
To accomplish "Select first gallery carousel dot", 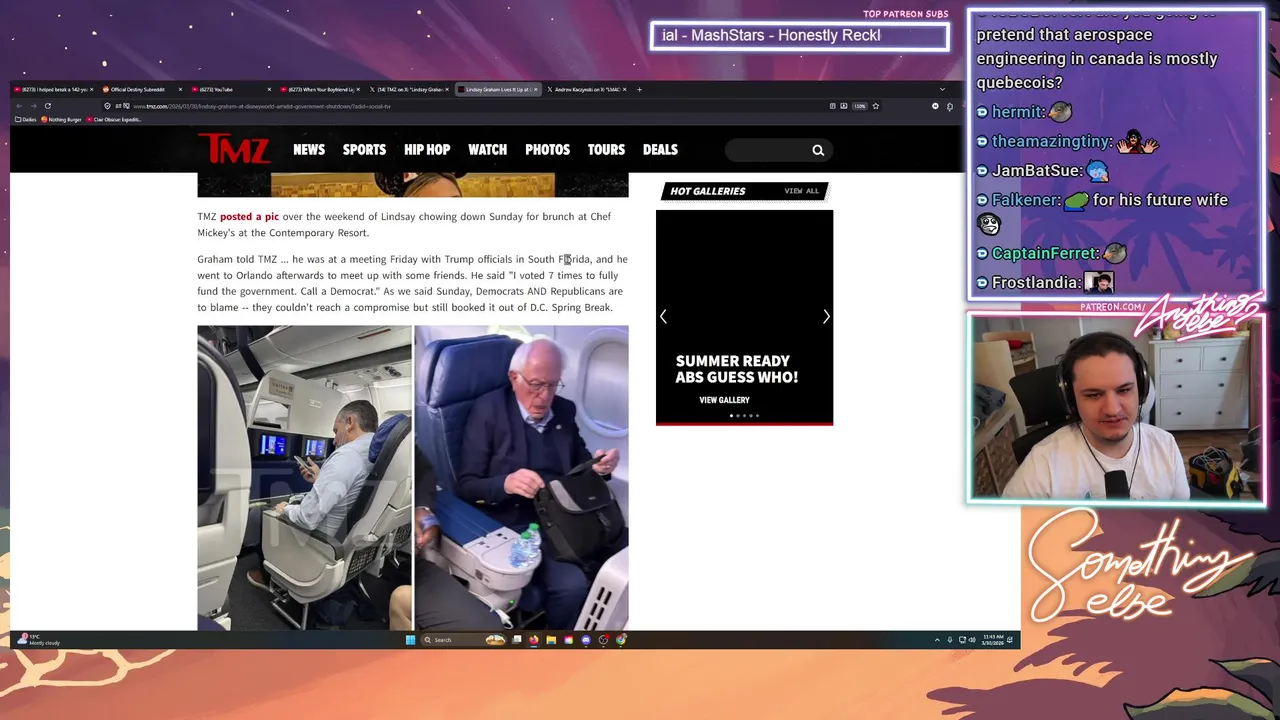I will click(x=732, y=415).
